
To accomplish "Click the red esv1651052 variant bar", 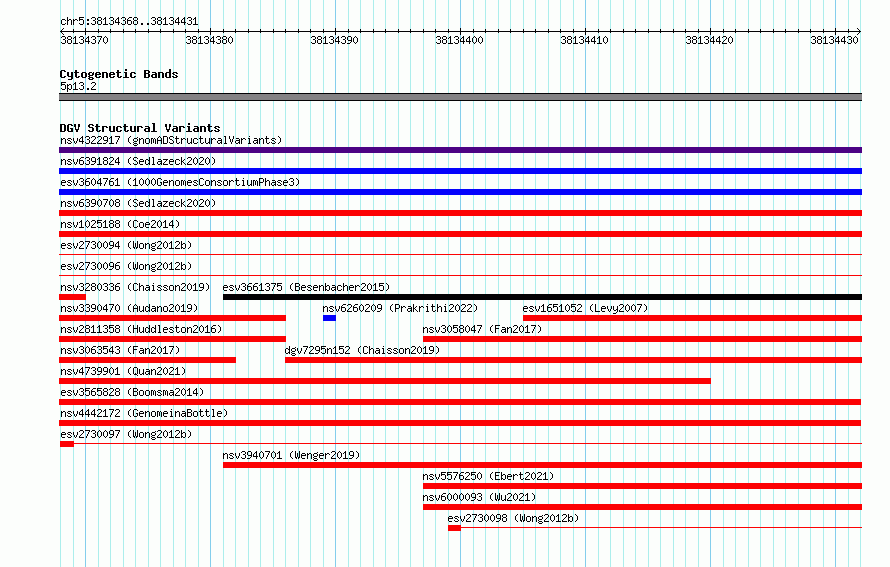I will (692, 318).
